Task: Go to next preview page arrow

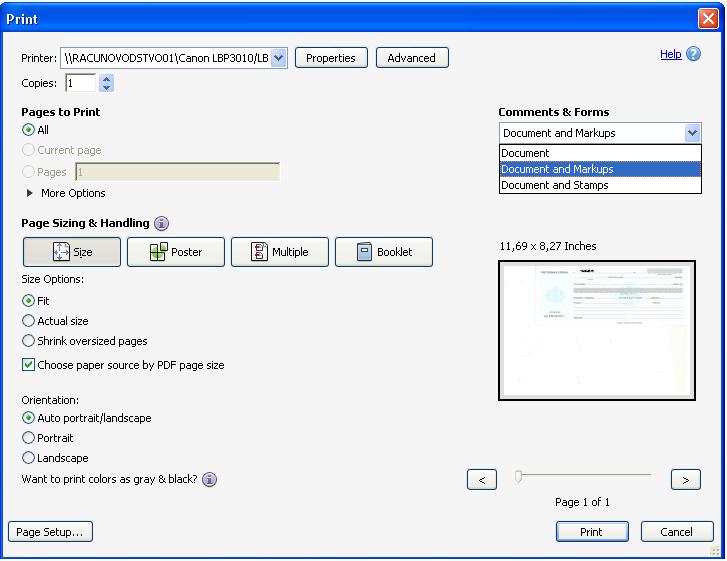Action: coord(685,480)
